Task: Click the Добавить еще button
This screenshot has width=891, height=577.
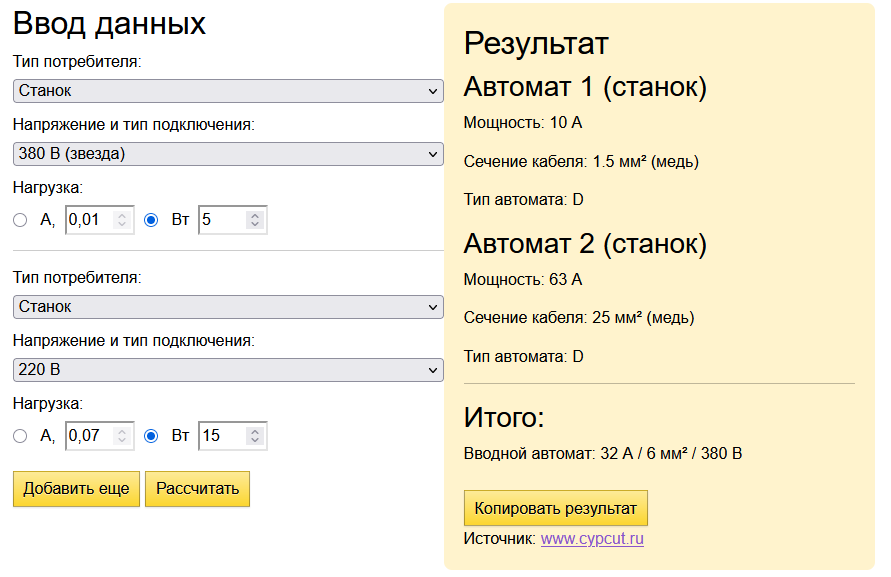Action: [x=76, y=489]
